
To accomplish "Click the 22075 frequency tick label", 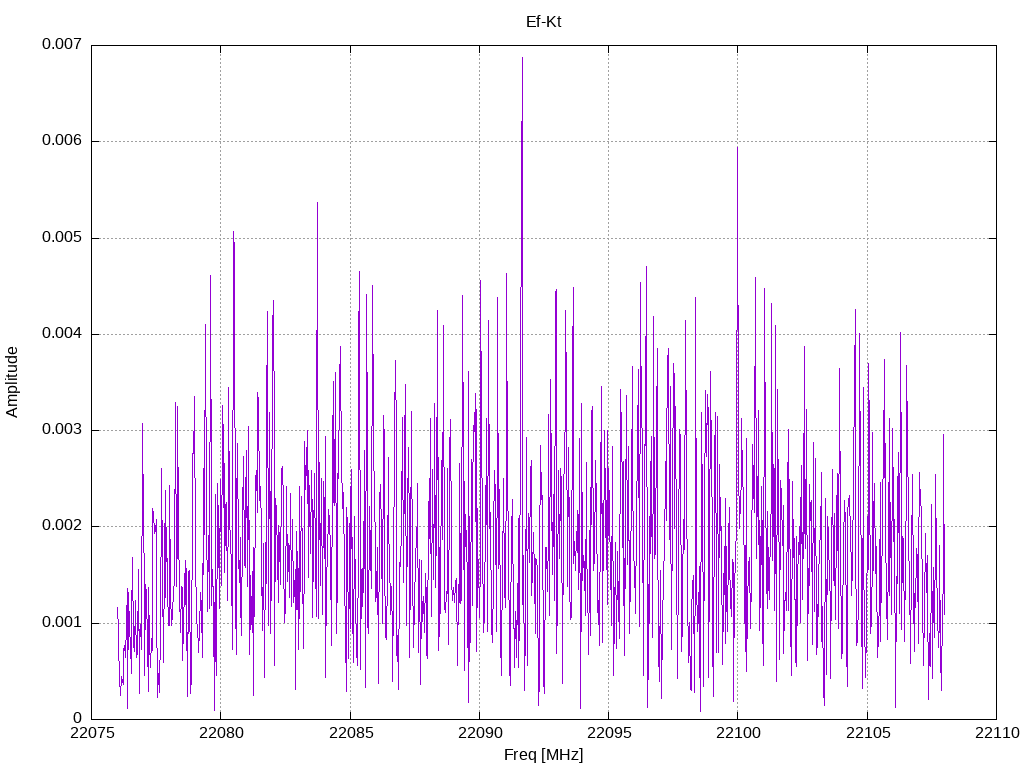I will 91,735.
